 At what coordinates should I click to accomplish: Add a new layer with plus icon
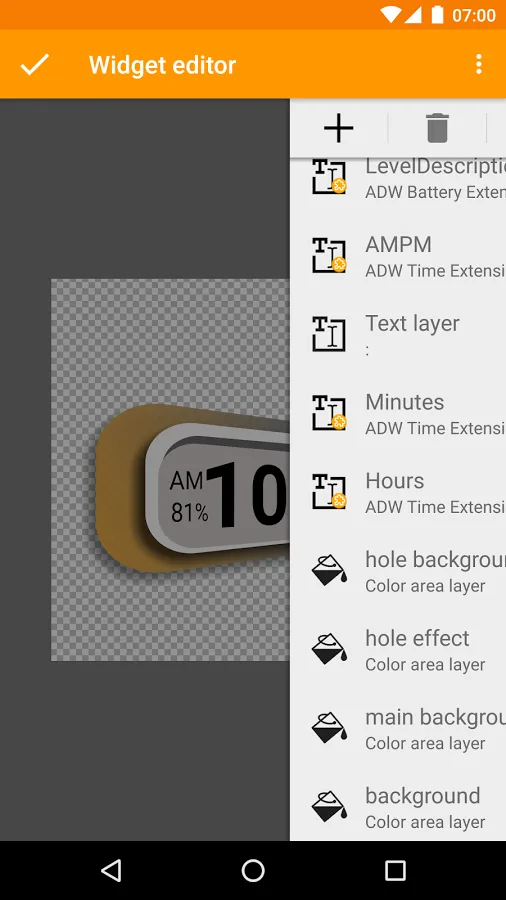click(x=338, y=128)
